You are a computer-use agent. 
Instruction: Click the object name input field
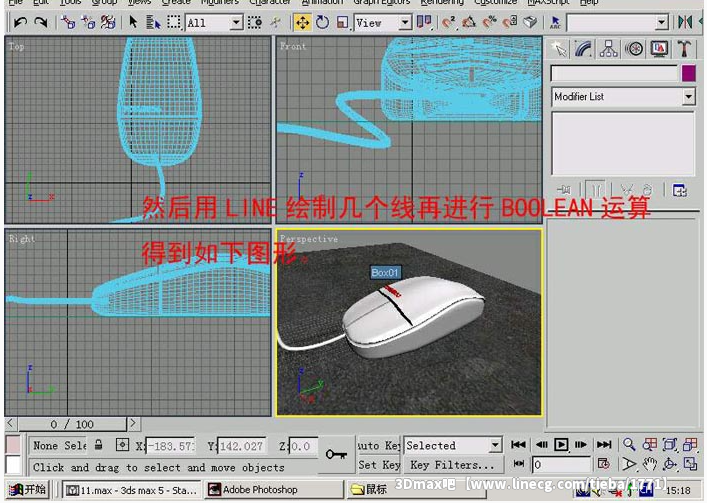click(x=615, y=73)
